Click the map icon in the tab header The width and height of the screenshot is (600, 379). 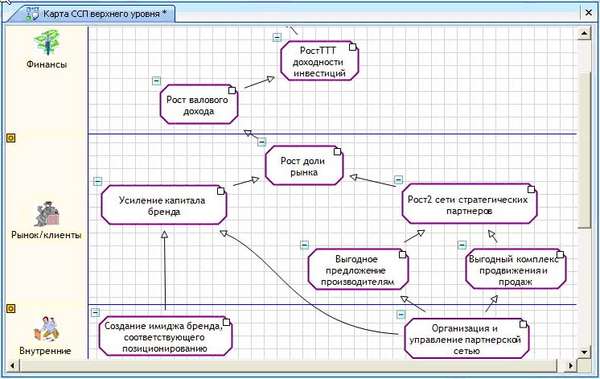(x=32, y=13)
